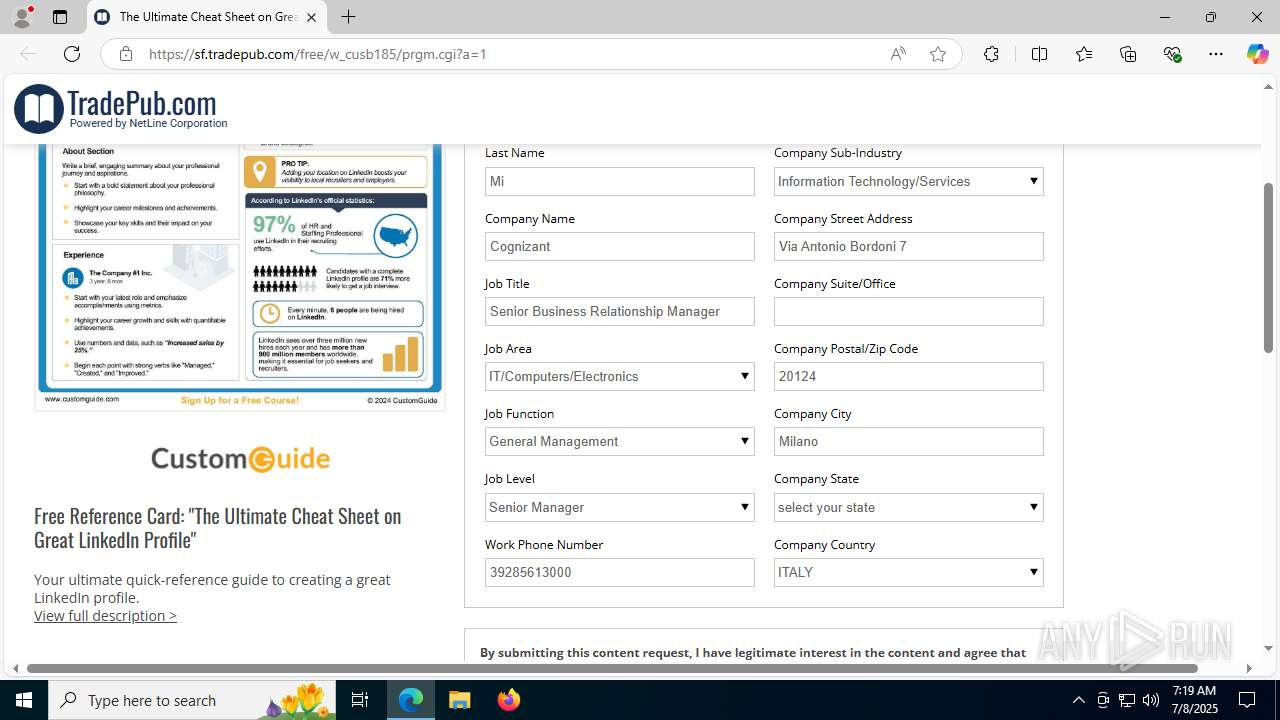1280x720 pixels.
Task: Open Browser essentials icon
Action: point(1172,54)
